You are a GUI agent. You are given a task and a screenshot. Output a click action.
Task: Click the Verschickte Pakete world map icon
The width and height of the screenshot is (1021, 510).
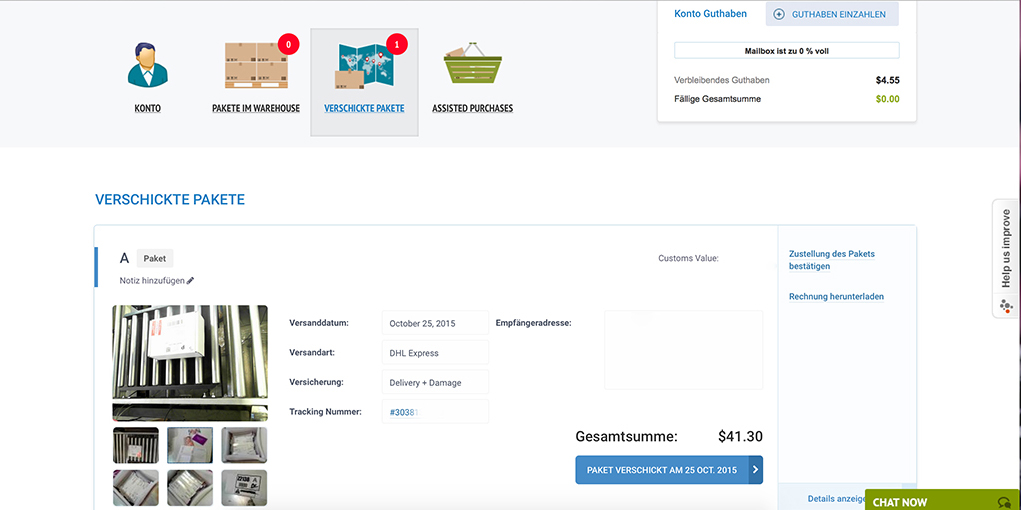(x=365, y=65)
